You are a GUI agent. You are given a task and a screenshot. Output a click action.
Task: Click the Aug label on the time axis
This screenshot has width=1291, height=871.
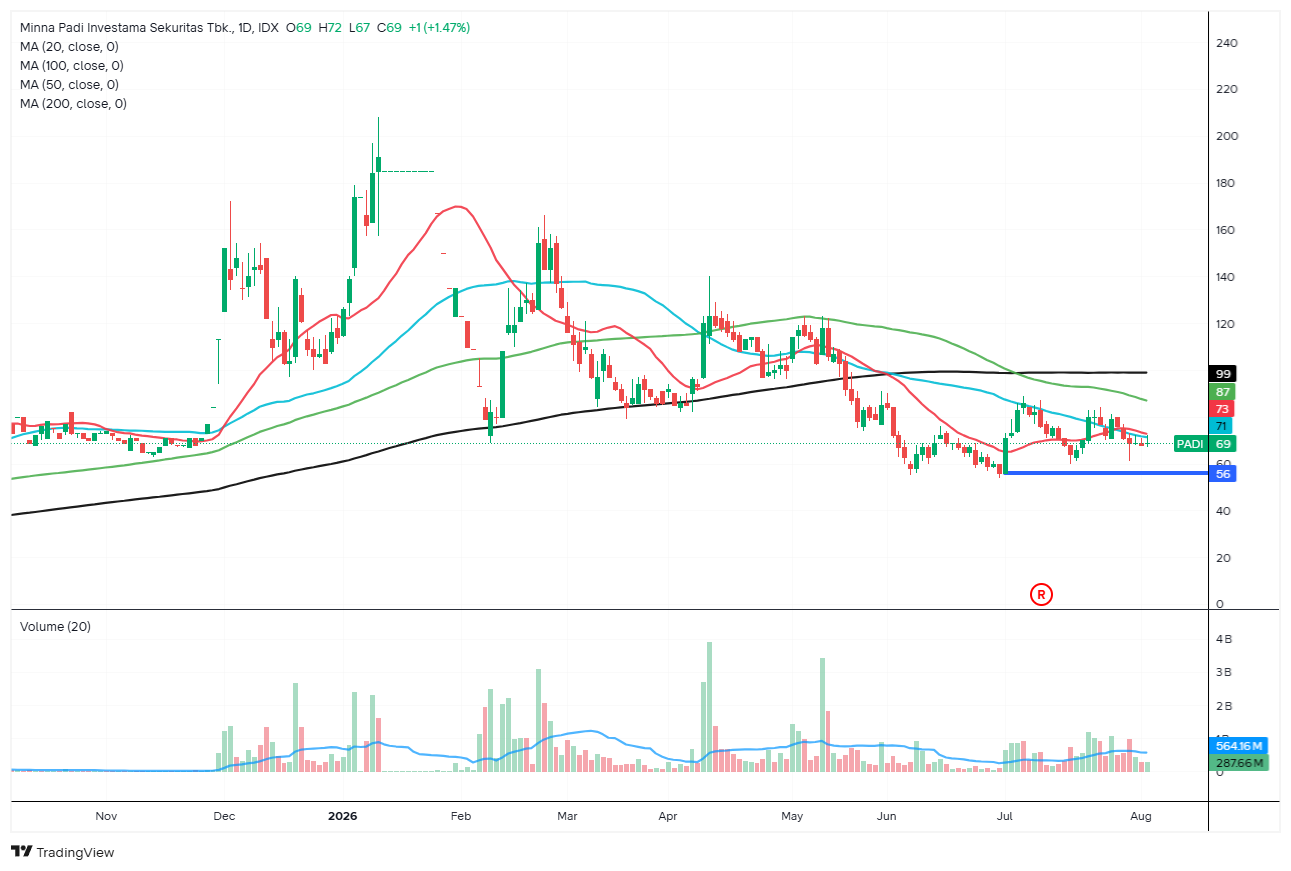pos(1141,816)
